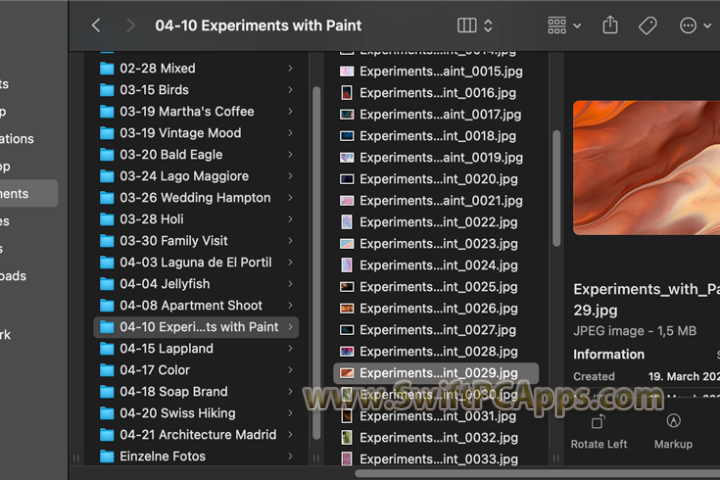Select 03-26 Wedding Hampton folder
Image resolution: width=720 pixels, height=480 pixels.
coord(197,198)
